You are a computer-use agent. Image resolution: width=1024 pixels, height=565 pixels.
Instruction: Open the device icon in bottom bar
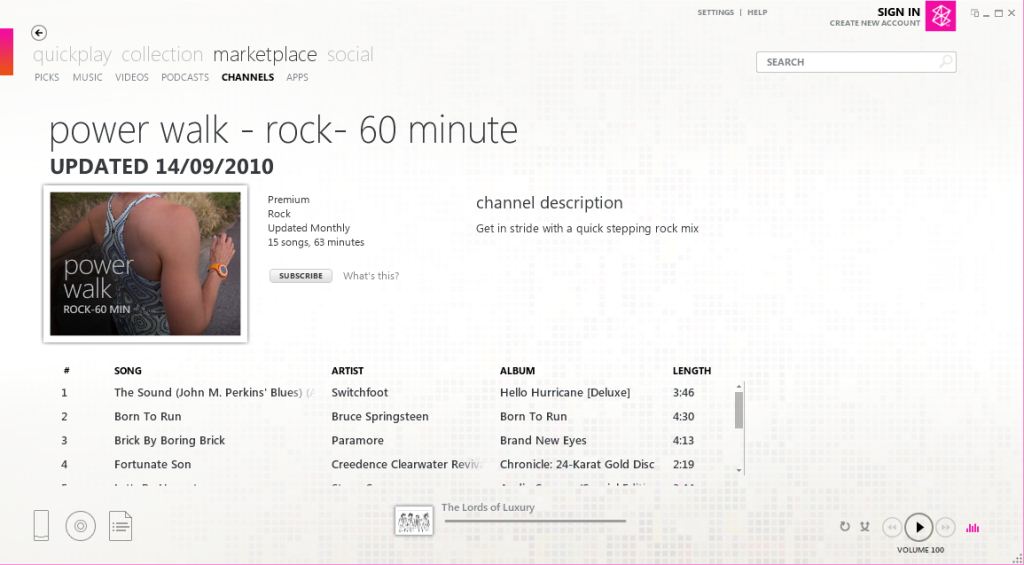point(41,525)
